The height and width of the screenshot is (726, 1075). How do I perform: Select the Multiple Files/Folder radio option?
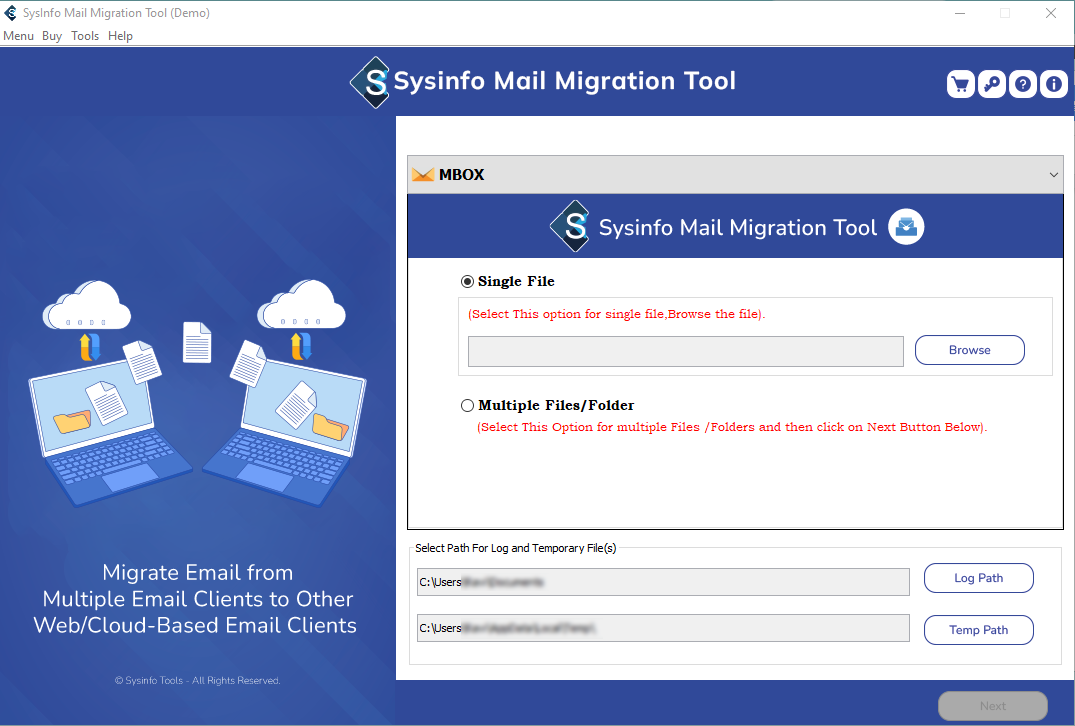pyautogui.click(x=468, y=406)
